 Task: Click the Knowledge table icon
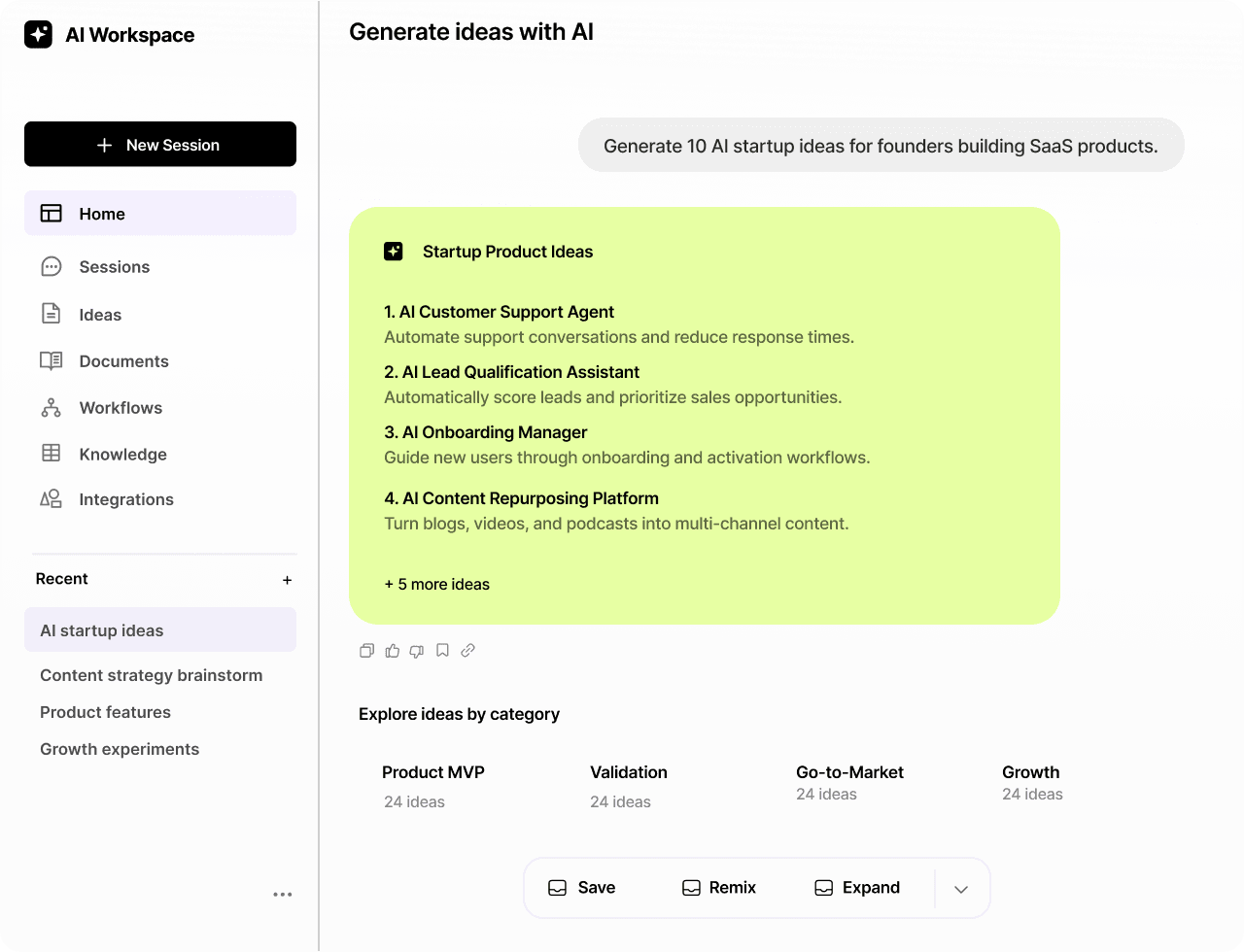52,453
